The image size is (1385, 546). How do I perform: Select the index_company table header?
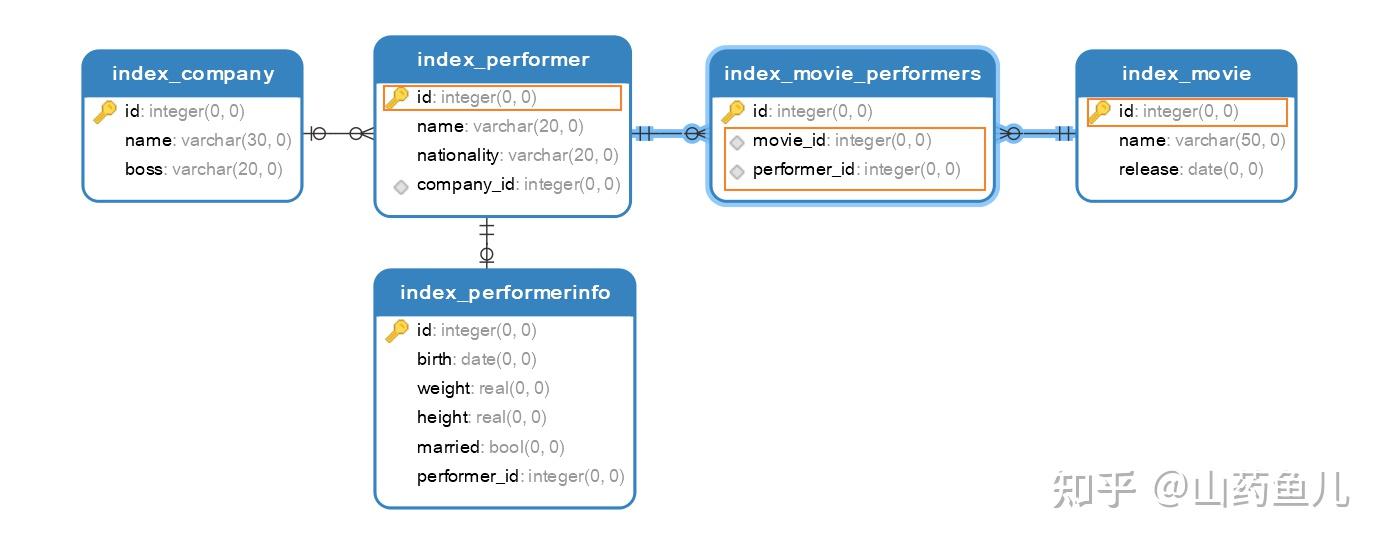click(x=192, y=73)
